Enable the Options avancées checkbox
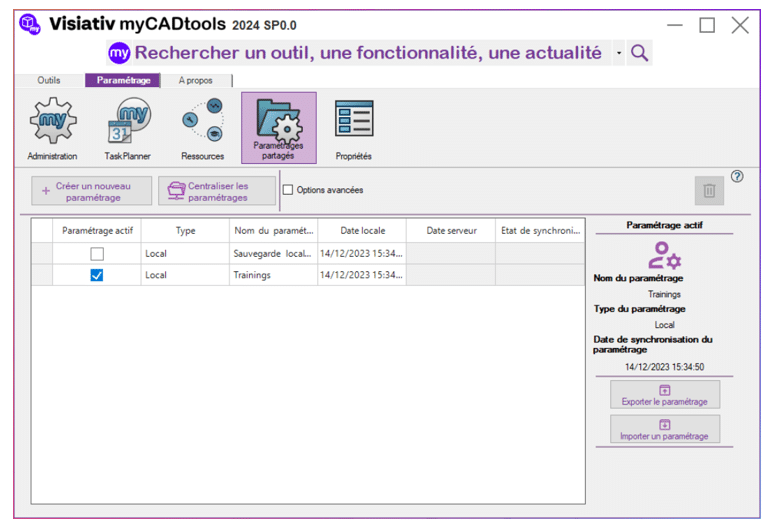Image resolution: width=774 pixels, height=532 pixels. coord(288,190)
